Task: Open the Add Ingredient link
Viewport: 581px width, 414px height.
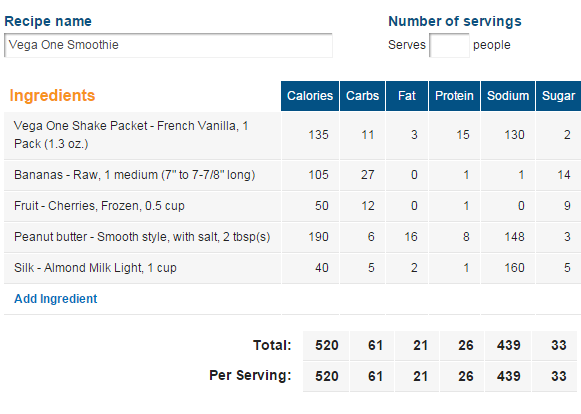Action: pos(56,299)
